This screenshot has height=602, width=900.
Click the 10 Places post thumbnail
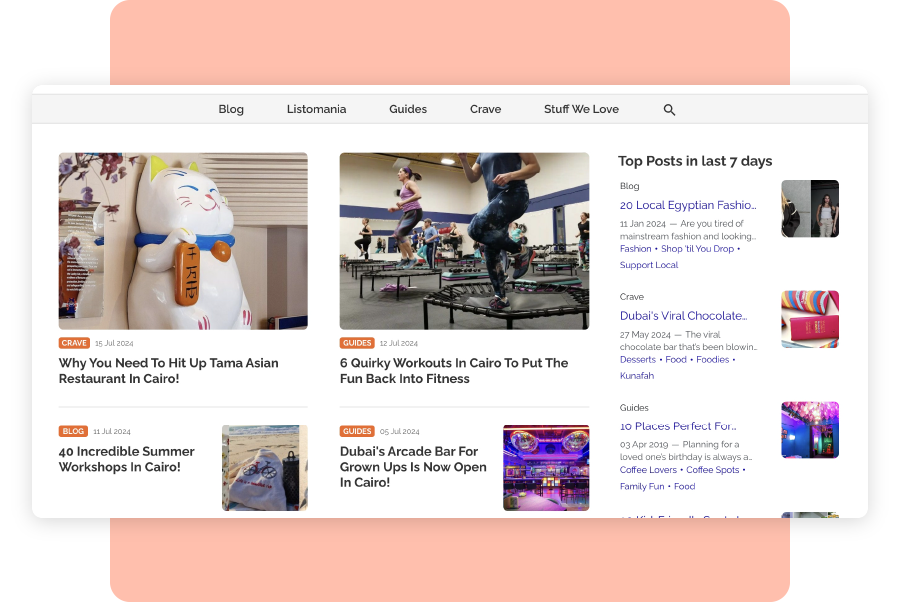[x=810, y=430]
